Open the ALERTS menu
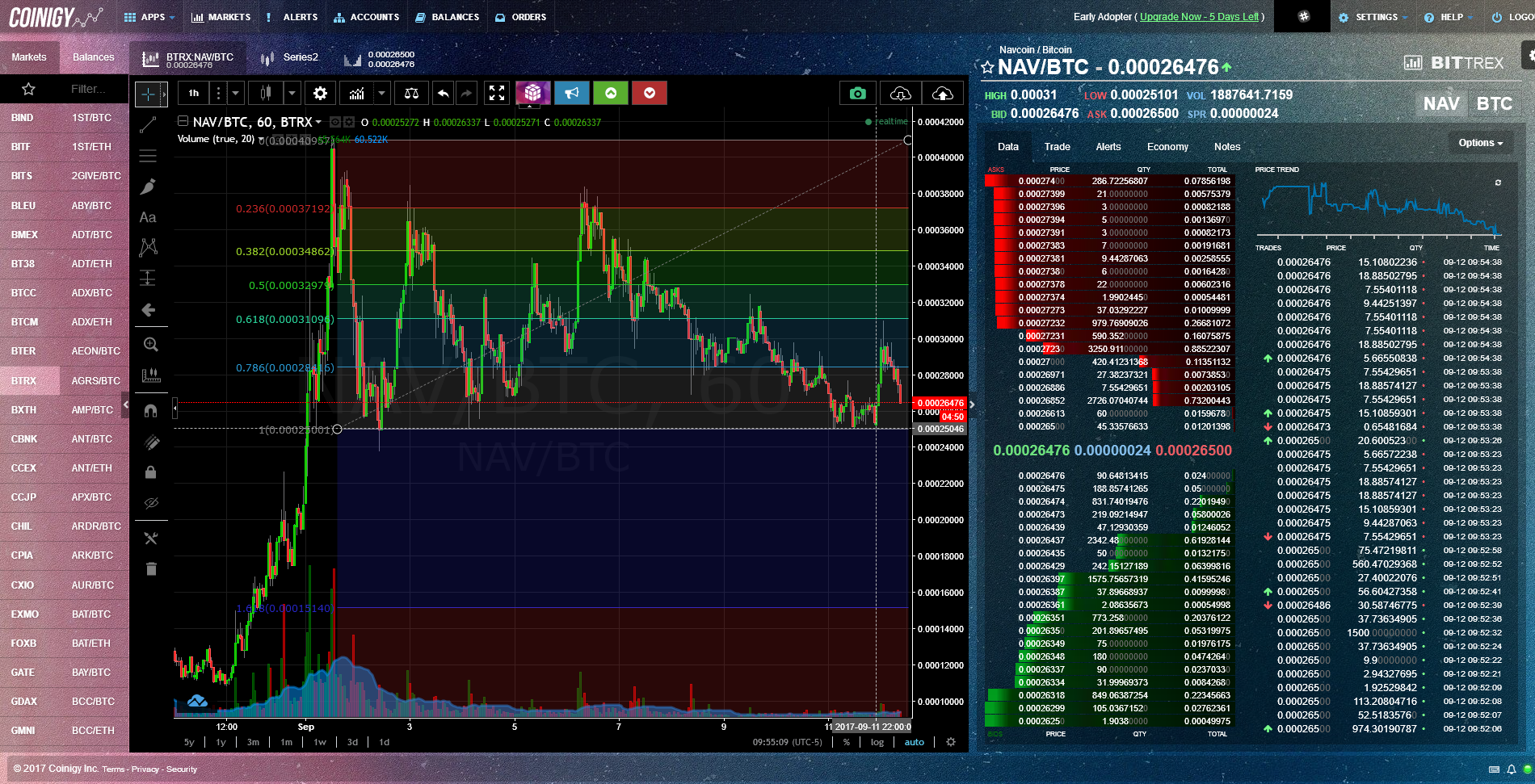This screenshot has width=1535, height=784. click(292, 17)
